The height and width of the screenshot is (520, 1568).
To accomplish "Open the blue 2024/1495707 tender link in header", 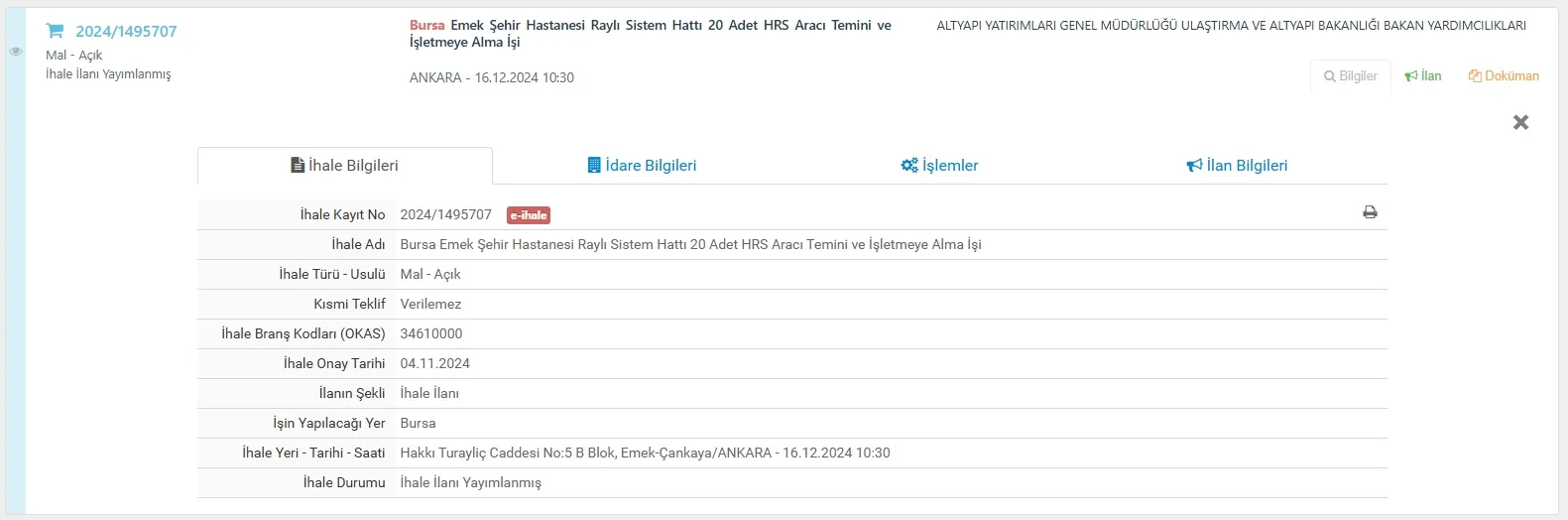I will (126, 32).
